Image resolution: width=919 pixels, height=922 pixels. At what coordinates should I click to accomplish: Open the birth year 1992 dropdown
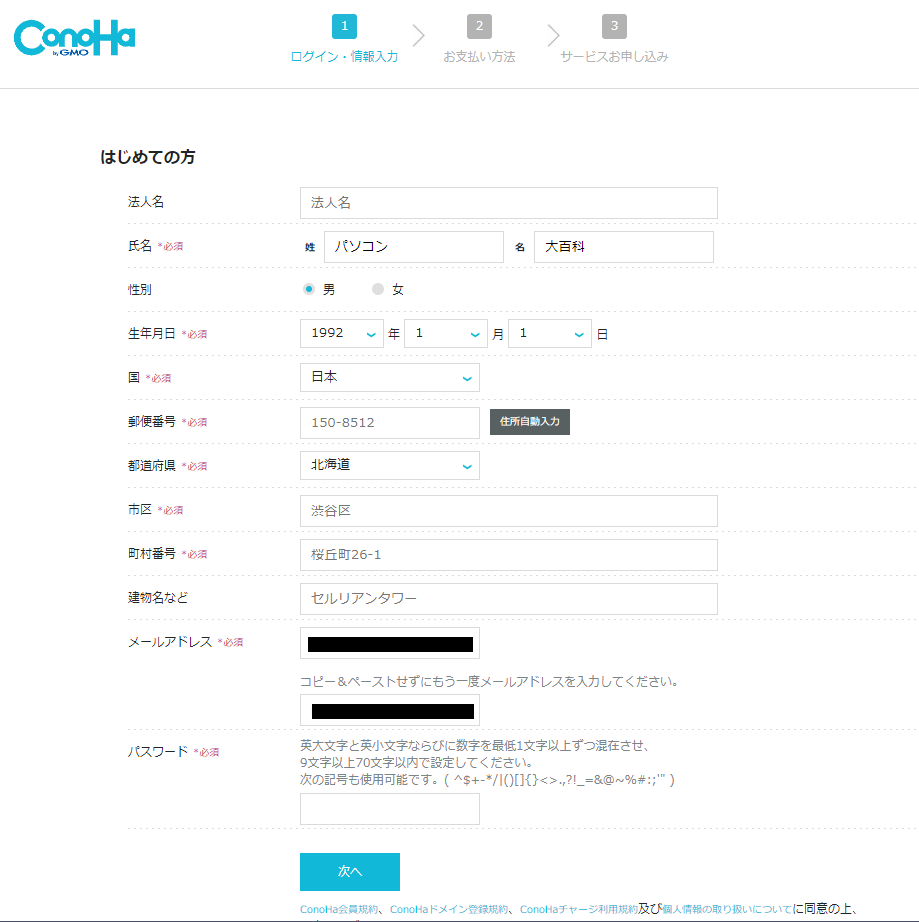(341, 334)
